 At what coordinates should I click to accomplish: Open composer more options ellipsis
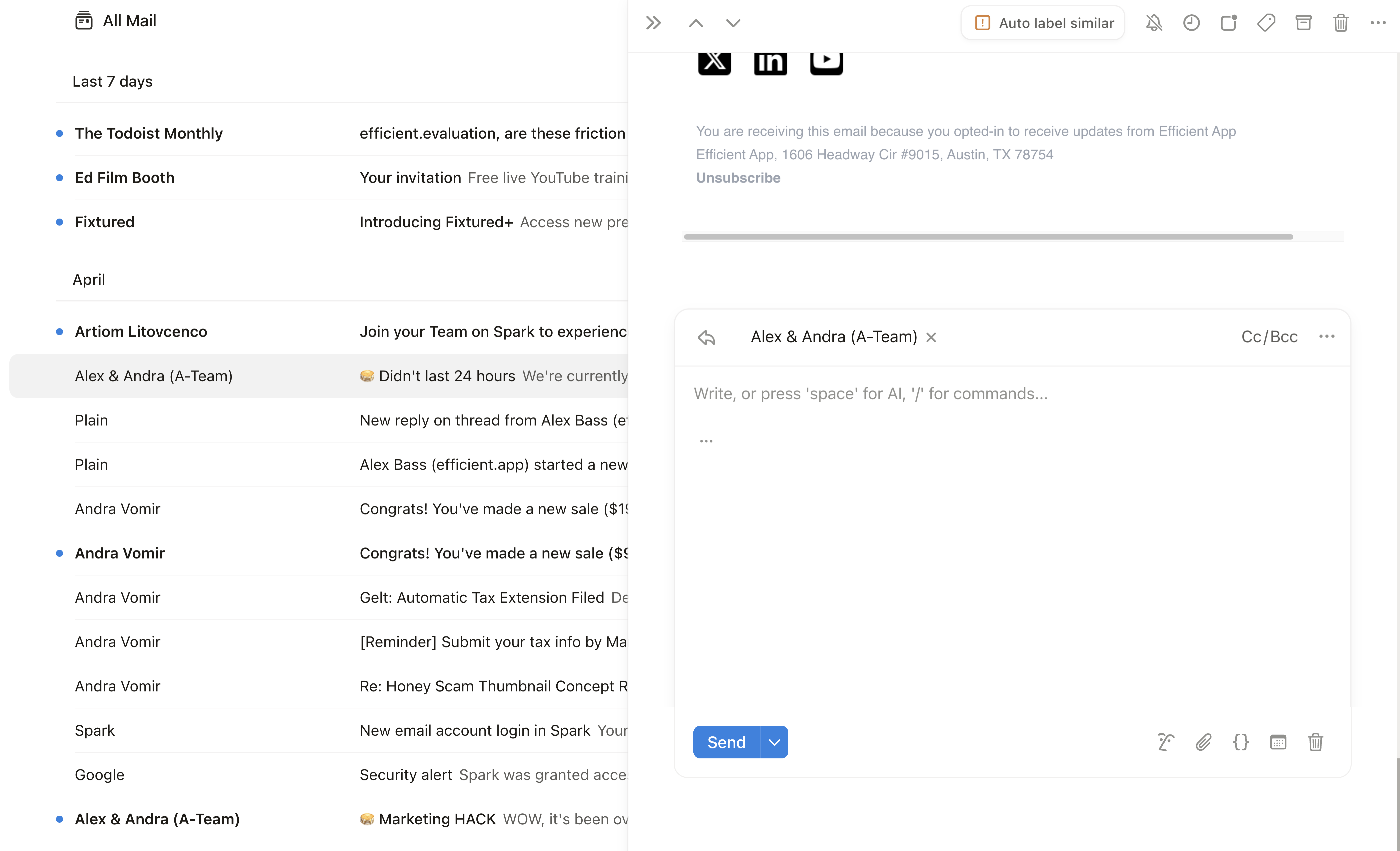(1327, 336)
